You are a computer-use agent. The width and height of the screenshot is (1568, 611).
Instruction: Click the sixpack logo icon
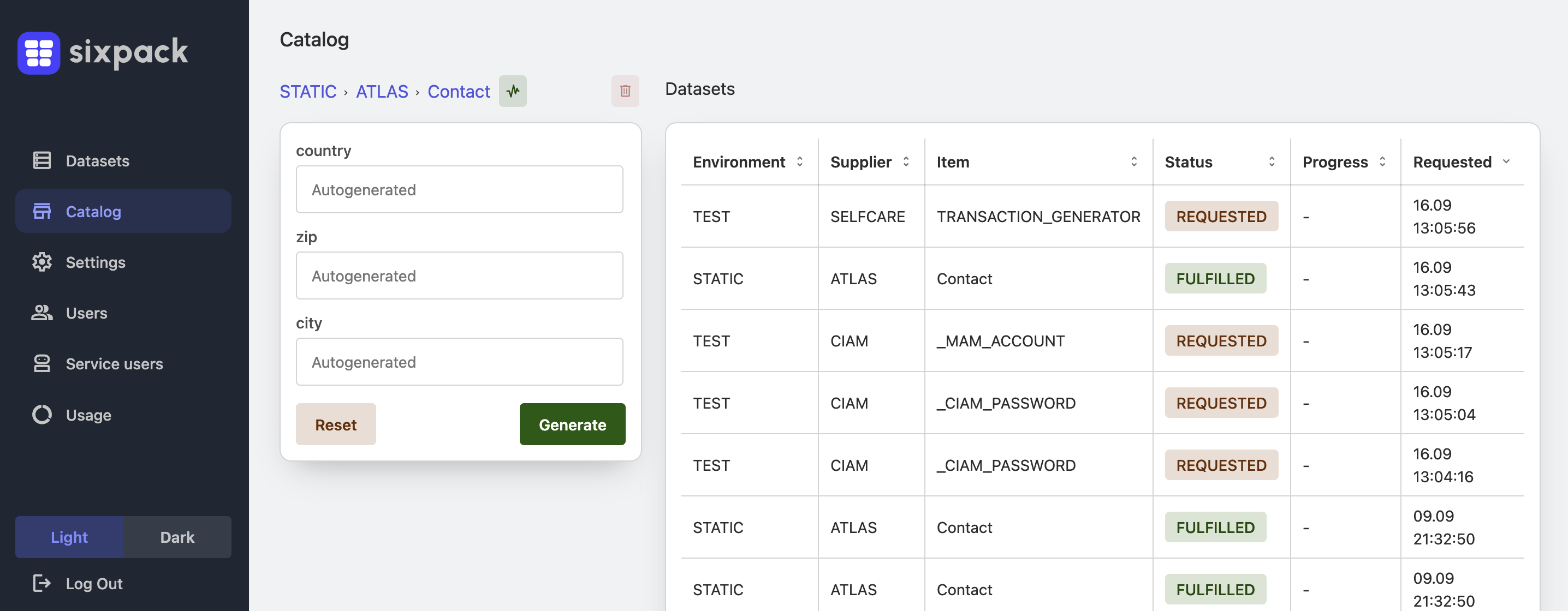39,53
